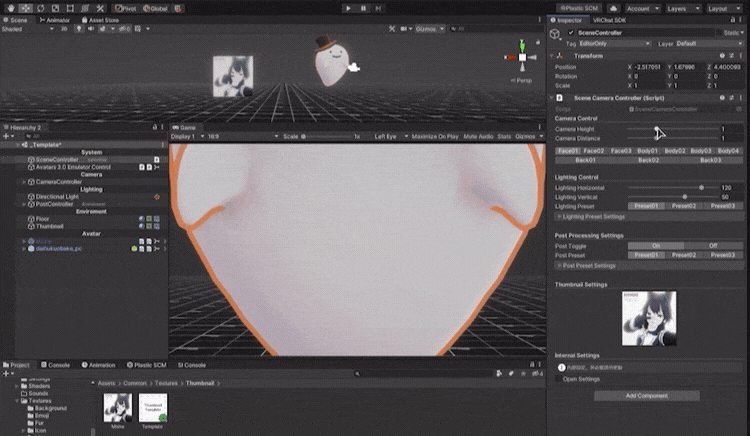This screenshot has width=750, height=436.
Task: Switch to the Scene tab
Action: tap(15, 20)
